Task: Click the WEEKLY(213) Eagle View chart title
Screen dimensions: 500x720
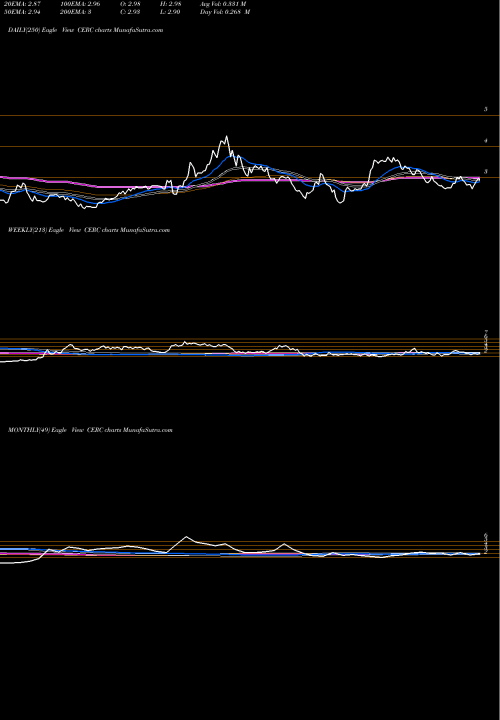Action: tap(89, 230)
